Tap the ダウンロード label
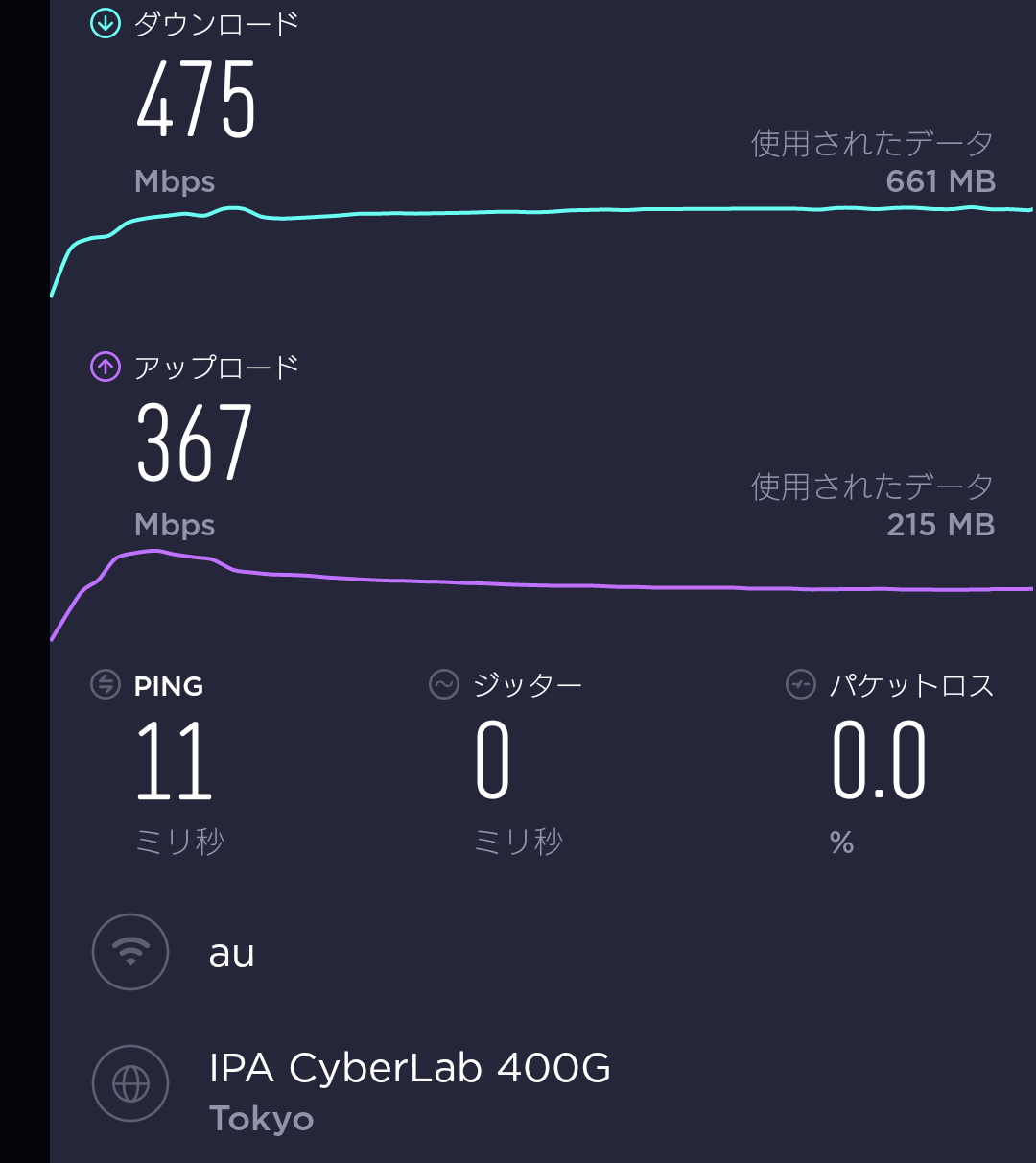The image size is (1036, 1163). [x=217, y=24]
